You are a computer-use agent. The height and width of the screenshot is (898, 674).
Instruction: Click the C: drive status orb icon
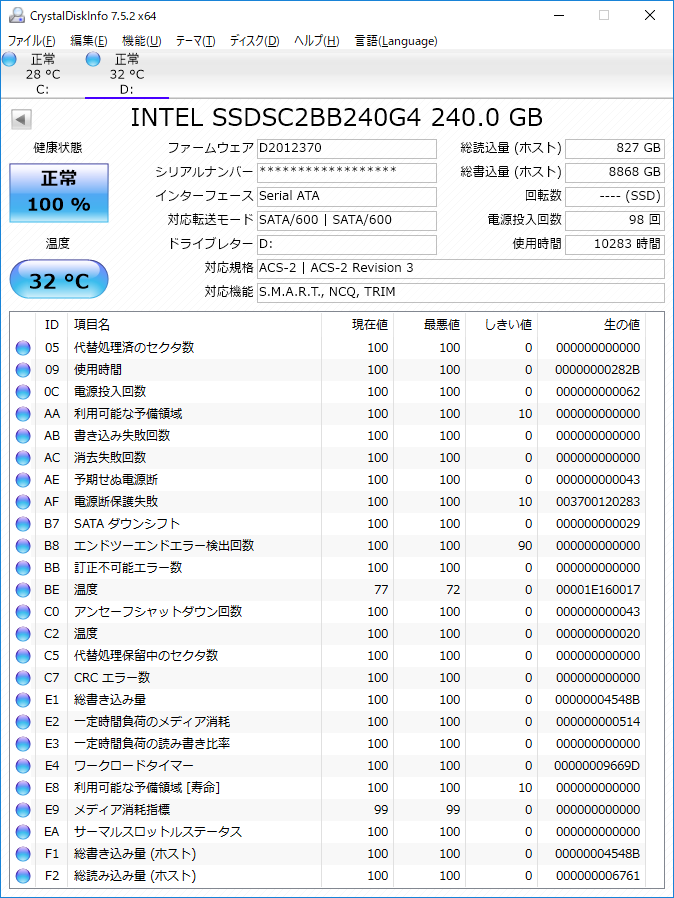[x=10, y=60]
